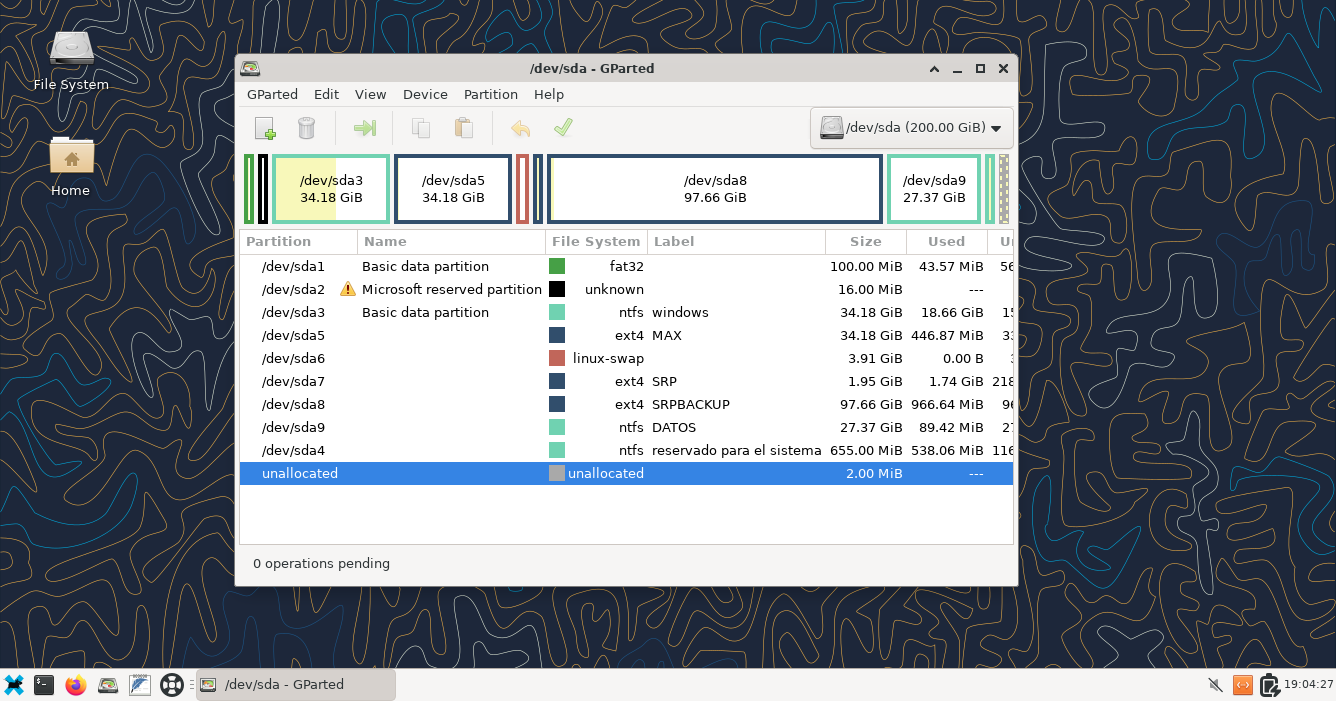
Task: Sort by the Size column header
Action: pyautogui.click(x=865, y=241)
